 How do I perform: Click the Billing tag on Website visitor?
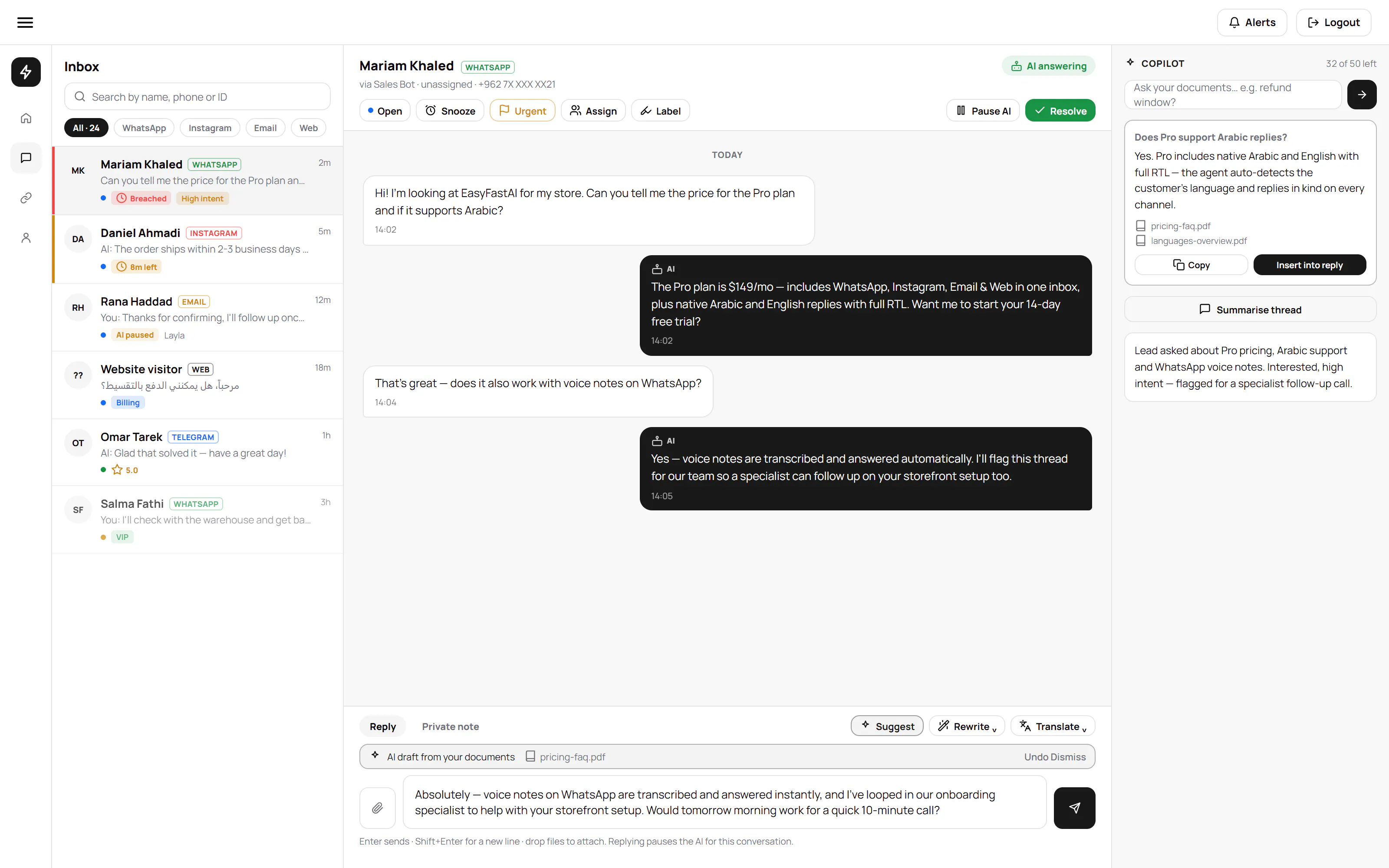point(128,402)
